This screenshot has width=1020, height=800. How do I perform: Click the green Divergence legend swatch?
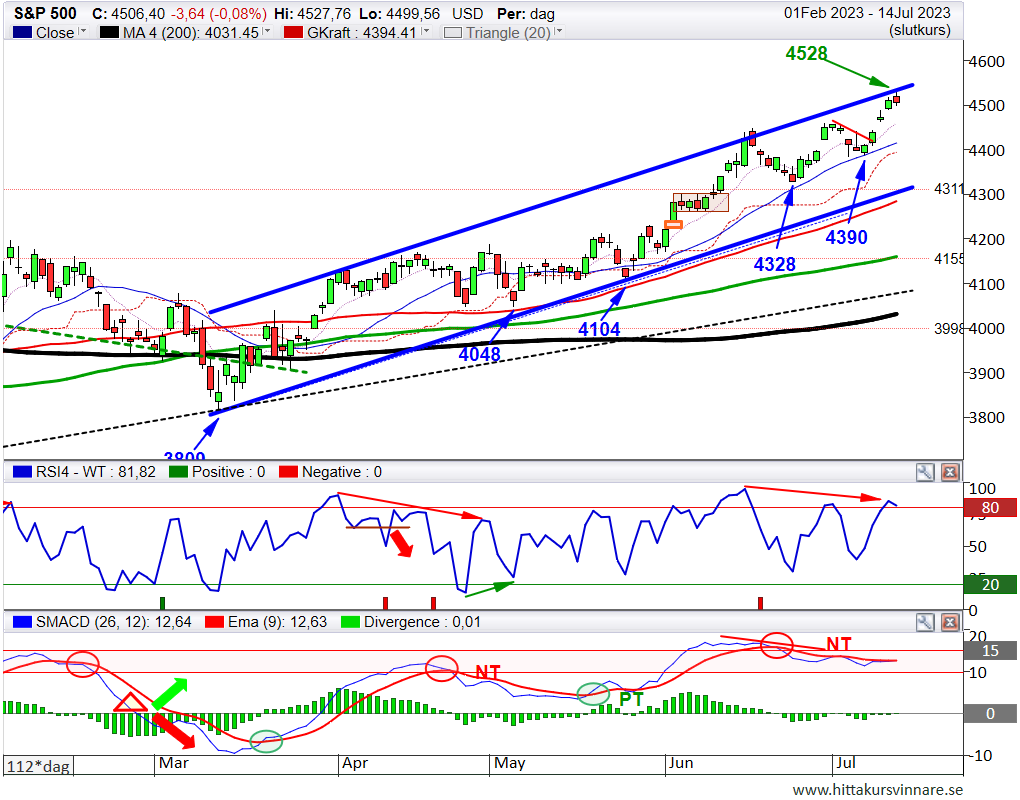click(351, 622)
